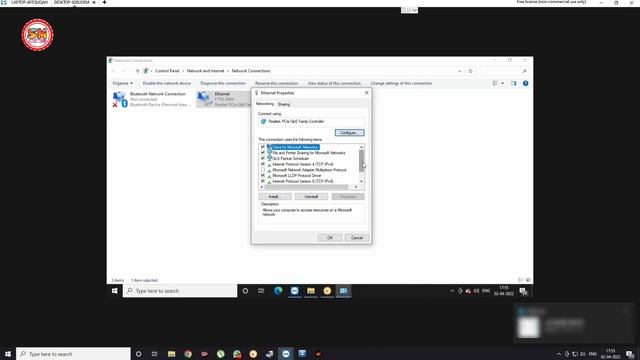Uncheck Internet Protocol Version 4 checkbox
640x360 pixels.
coord(263,164)
